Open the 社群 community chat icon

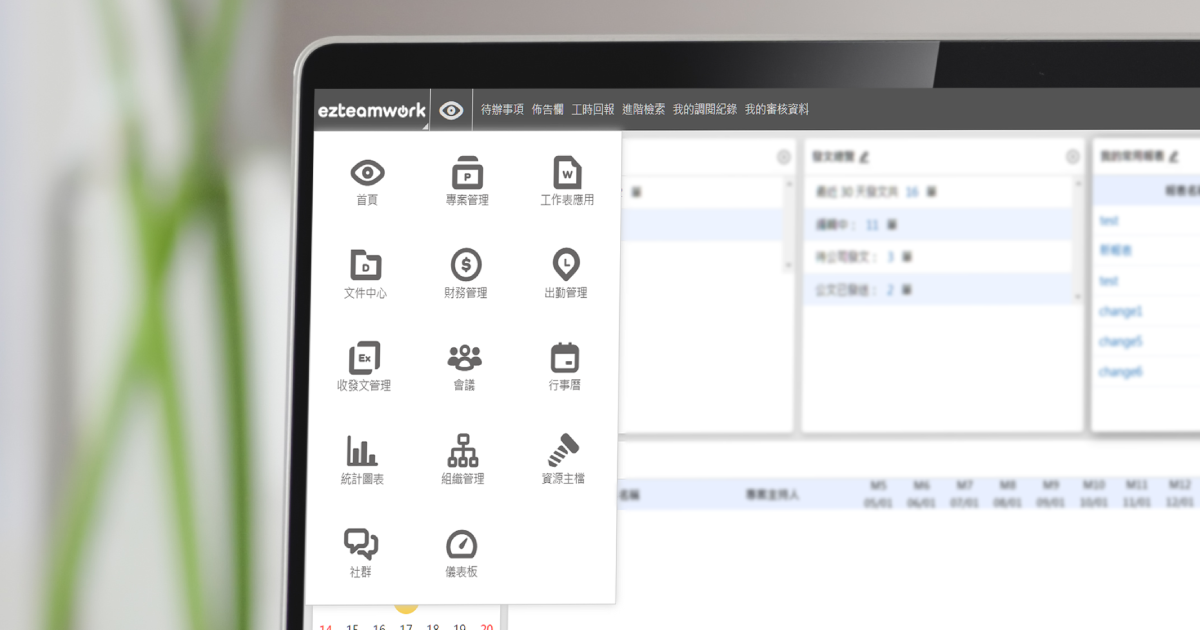pyautogui.click(x=361, y=544)
